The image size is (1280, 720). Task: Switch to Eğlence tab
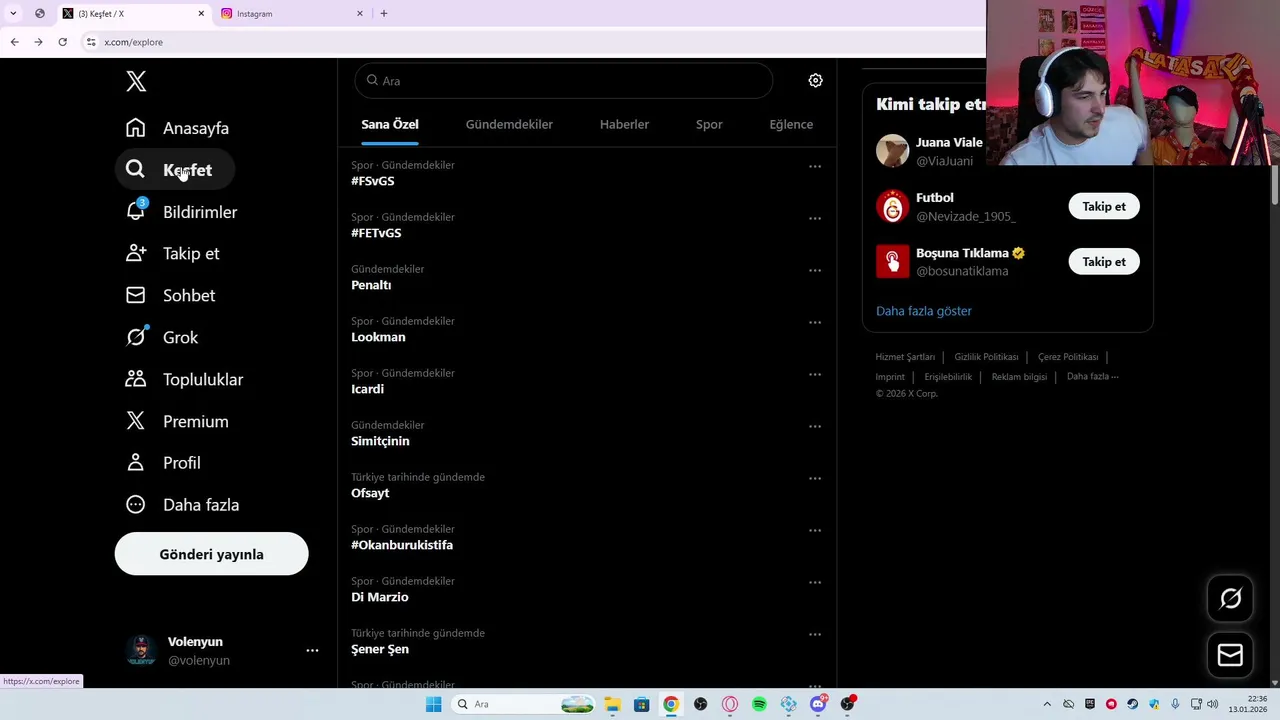(x=791, y=124)
